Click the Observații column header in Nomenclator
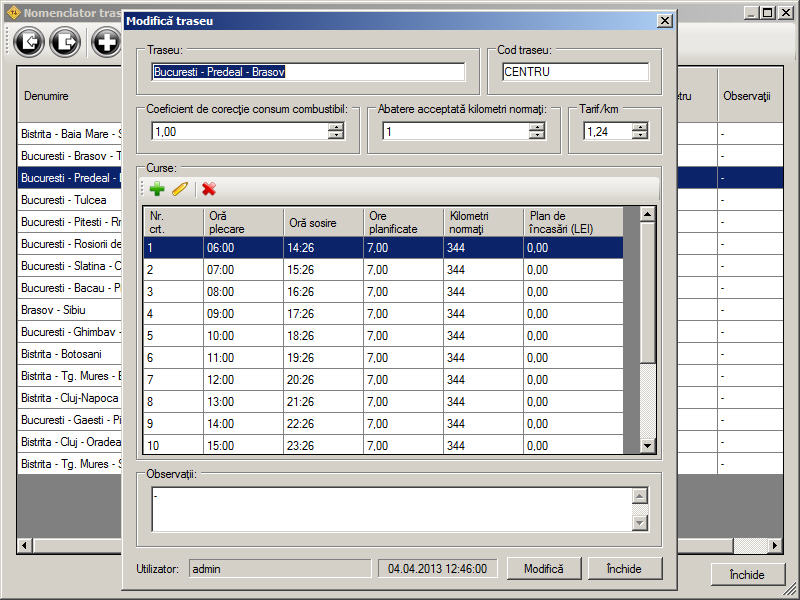800x600 pixels. click(750, 96)
